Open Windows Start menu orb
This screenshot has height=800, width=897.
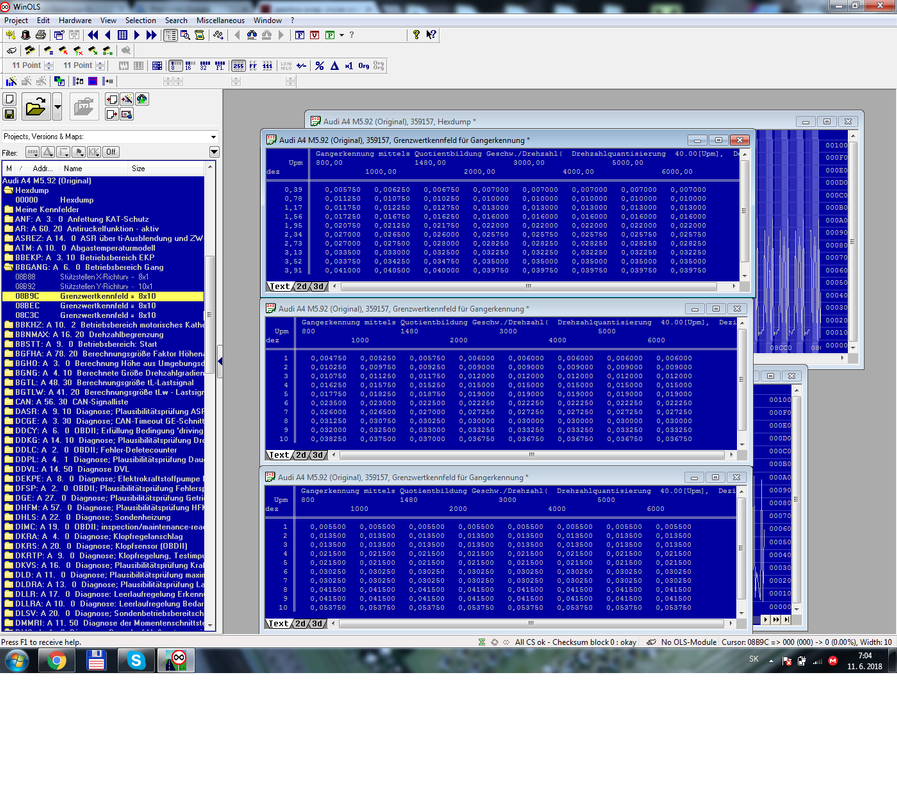[16, 661]
